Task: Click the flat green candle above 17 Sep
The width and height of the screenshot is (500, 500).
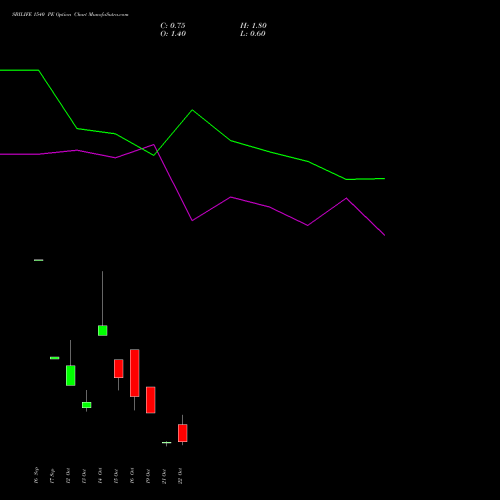Action: (x=55, y=358)
